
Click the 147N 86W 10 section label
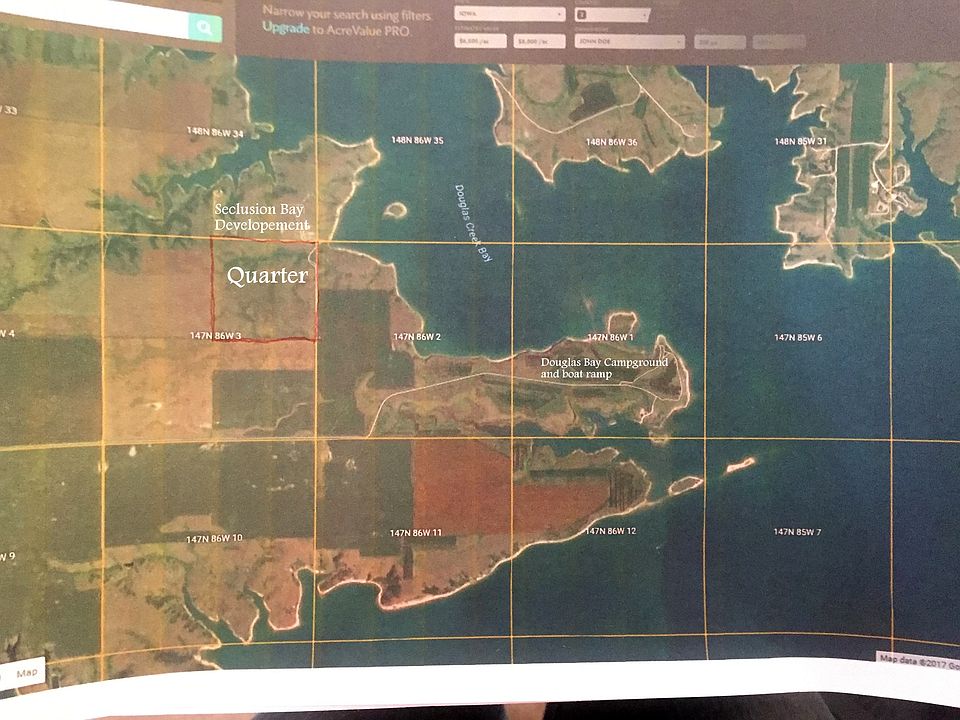tap(214, 539)
